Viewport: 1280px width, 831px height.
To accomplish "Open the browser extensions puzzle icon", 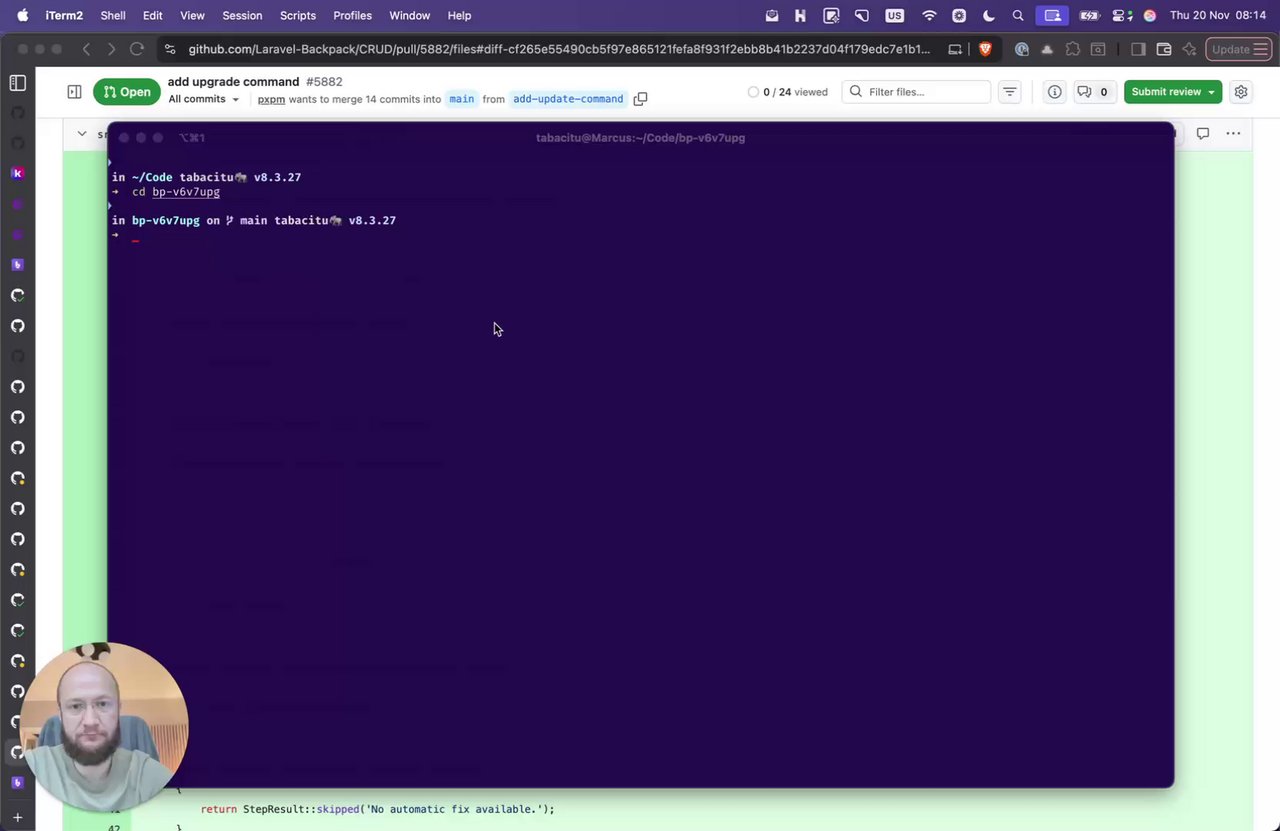I will click(1073, 49).
